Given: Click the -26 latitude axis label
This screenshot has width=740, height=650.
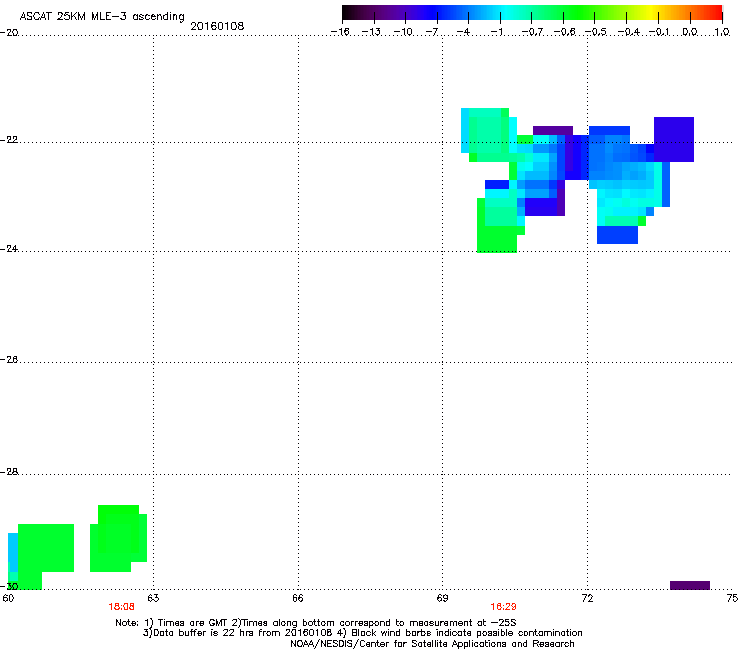Looking at the screenshot, I should pyautogui.click(x=9, y=360).
